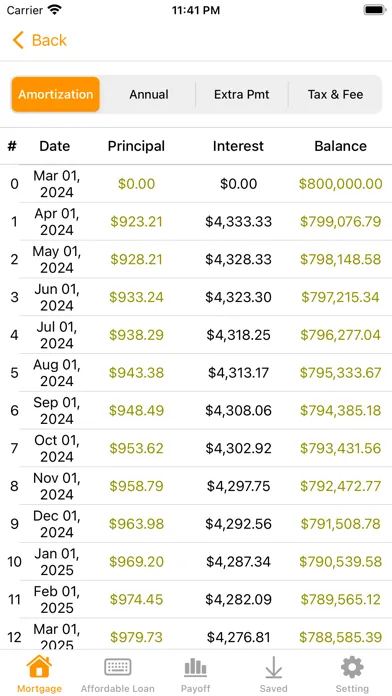Switch to the Annual segment

149,94
